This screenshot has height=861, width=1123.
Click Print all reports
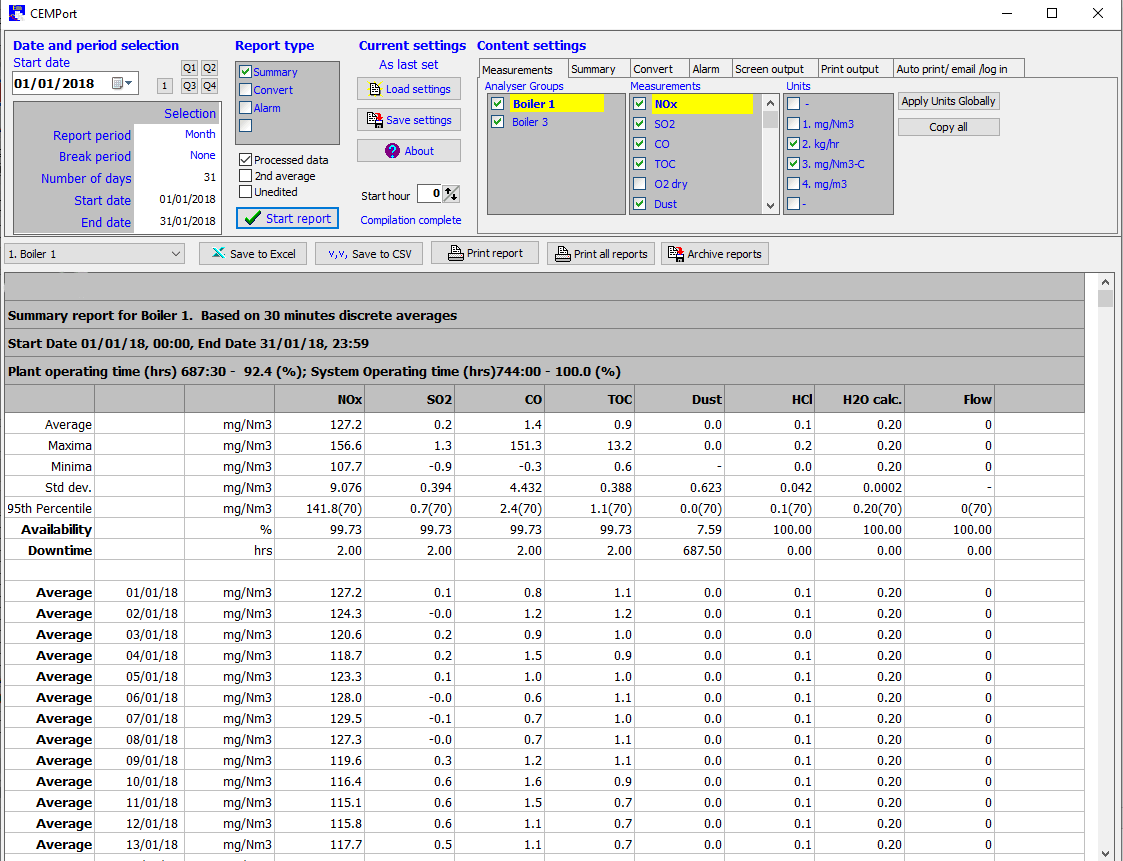[x=602, y=254]
